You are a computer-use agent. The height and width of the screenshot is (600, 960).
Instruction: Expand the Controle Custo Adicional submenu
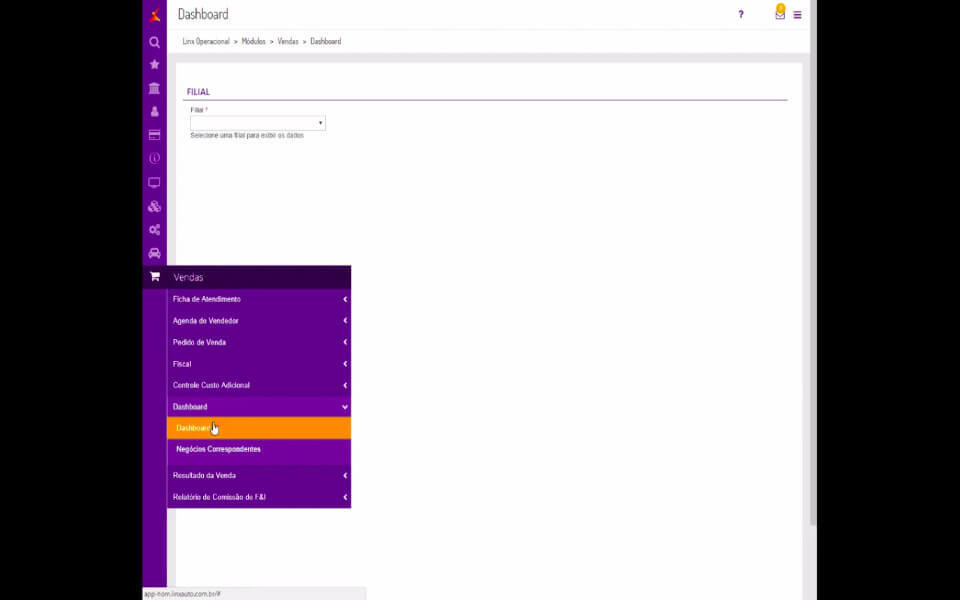[x=259, y=385]
